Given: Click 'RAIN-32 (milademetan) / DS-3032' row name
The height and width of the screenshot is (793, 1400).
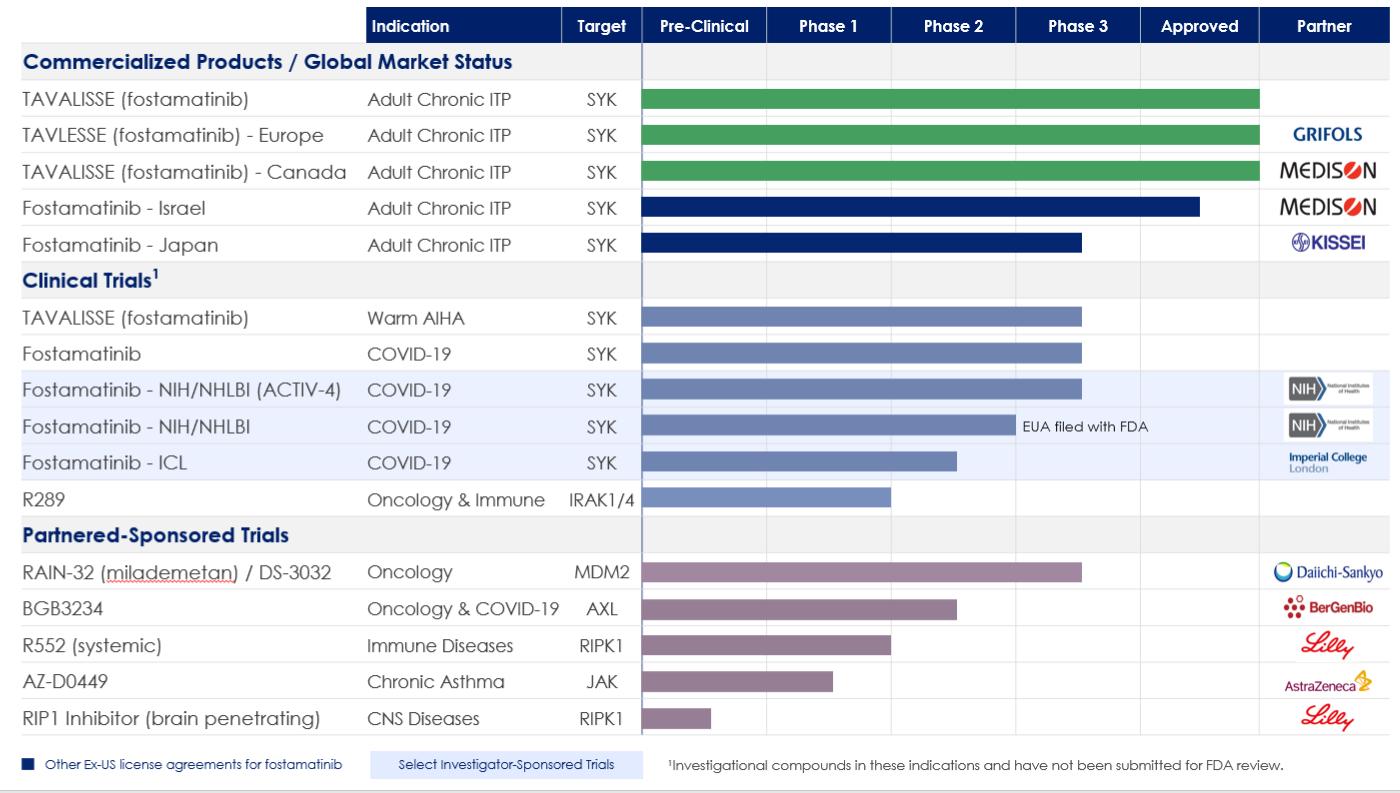Looking at the screenshot, I should point(176,573).
